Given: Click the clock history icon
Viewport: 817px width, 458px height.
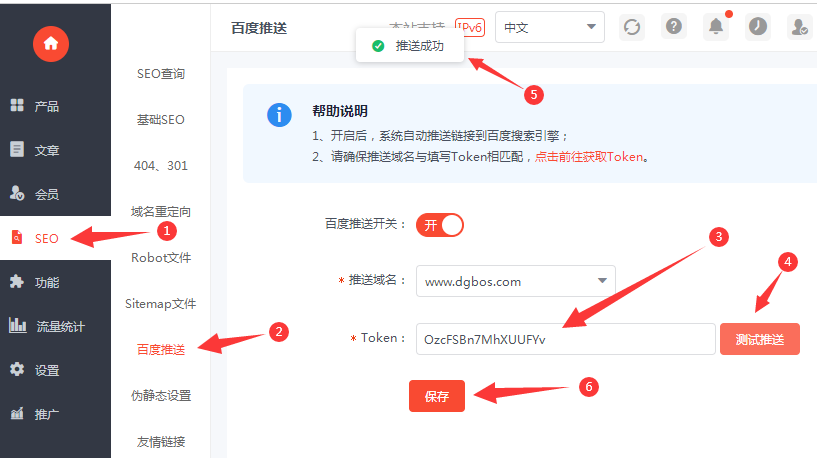Looking at the screenshot, I should point(758,27).
